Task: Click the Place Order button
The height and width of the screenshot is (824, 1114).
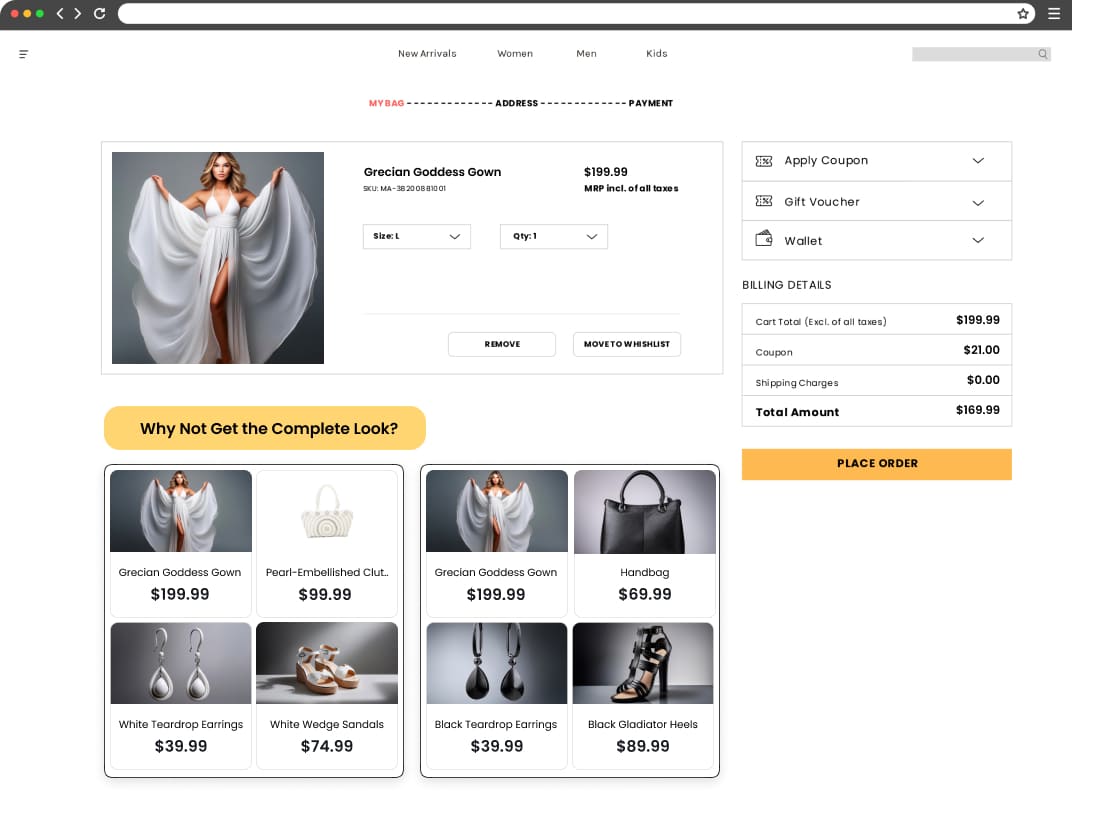Action: point(876,464)
